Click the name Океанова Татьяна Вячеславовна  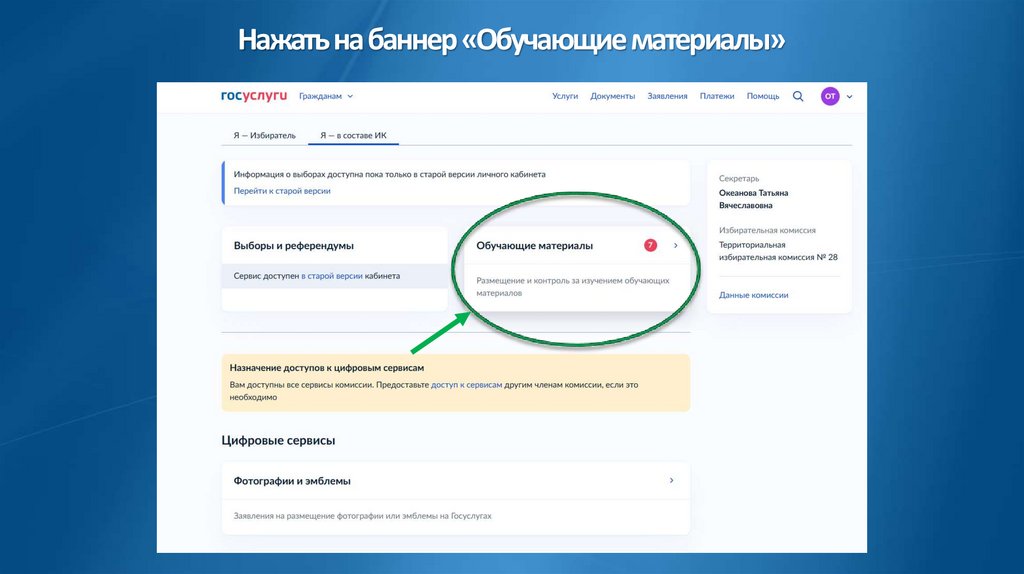tap(754, 199)
